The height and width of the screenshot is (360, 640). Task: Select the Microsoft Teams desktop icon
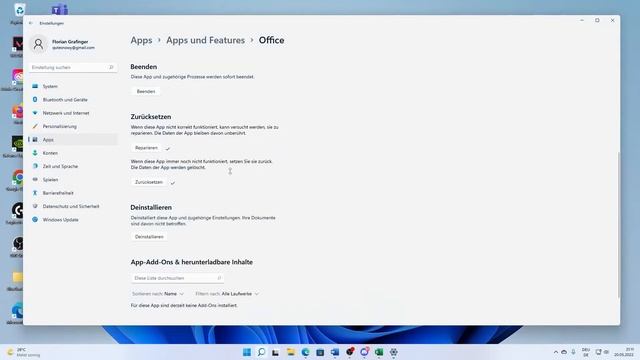(60, 8)
